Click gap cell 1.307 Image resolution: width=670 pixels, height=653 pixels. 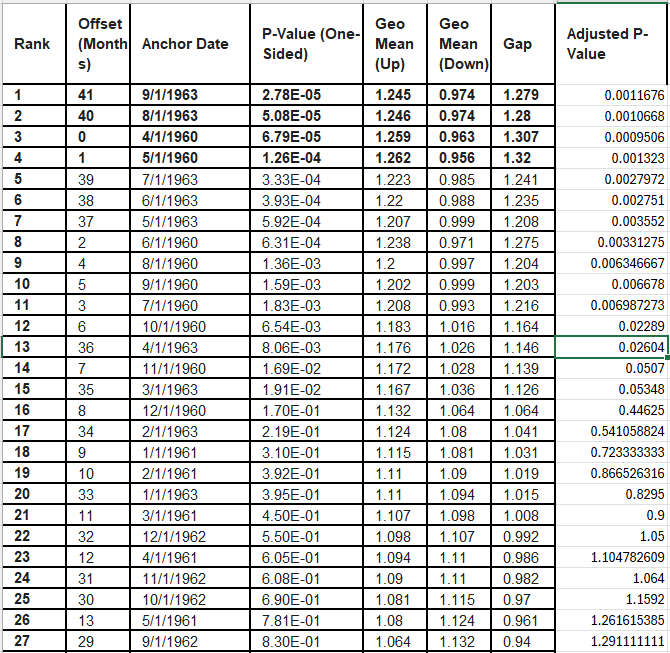coord(523,137)
